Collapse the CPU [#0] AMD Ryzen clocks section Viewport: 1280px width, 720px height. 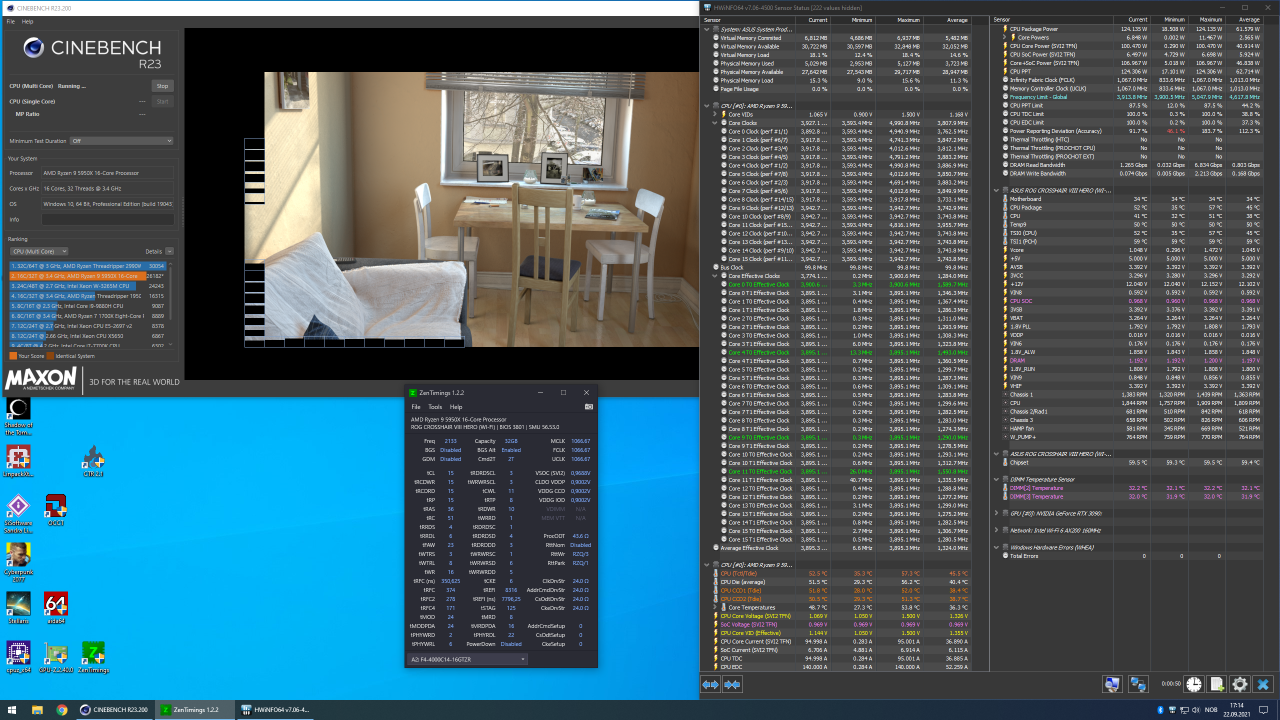click(x=709, y=104)
